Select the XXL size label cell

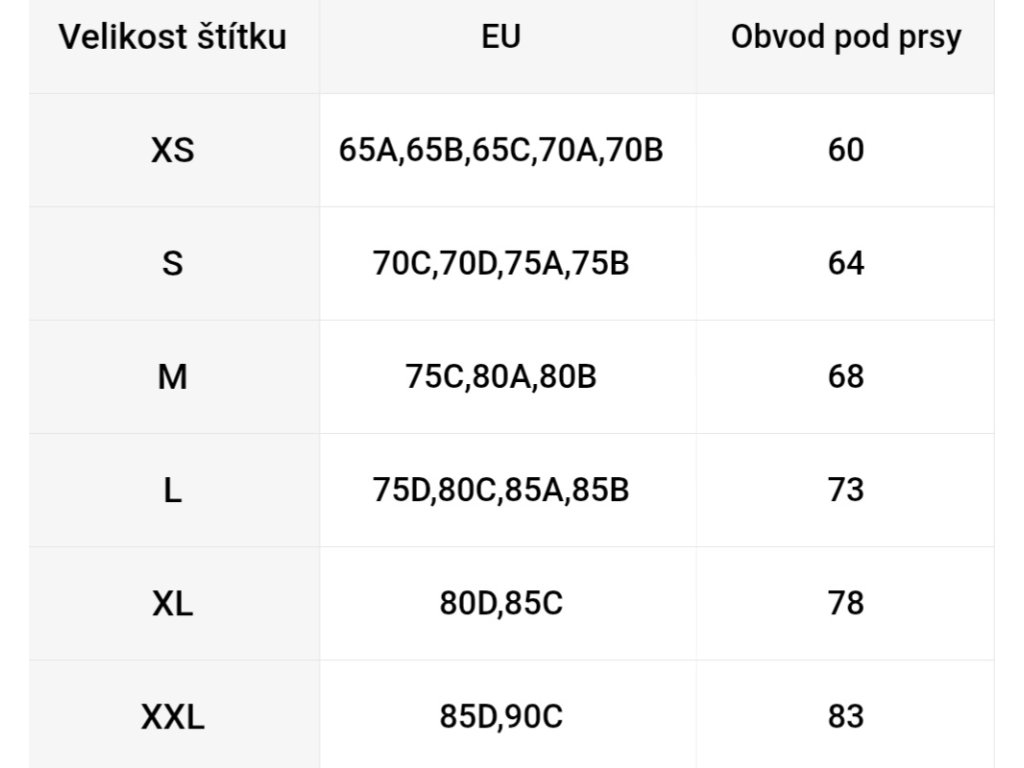pos(173,717)
